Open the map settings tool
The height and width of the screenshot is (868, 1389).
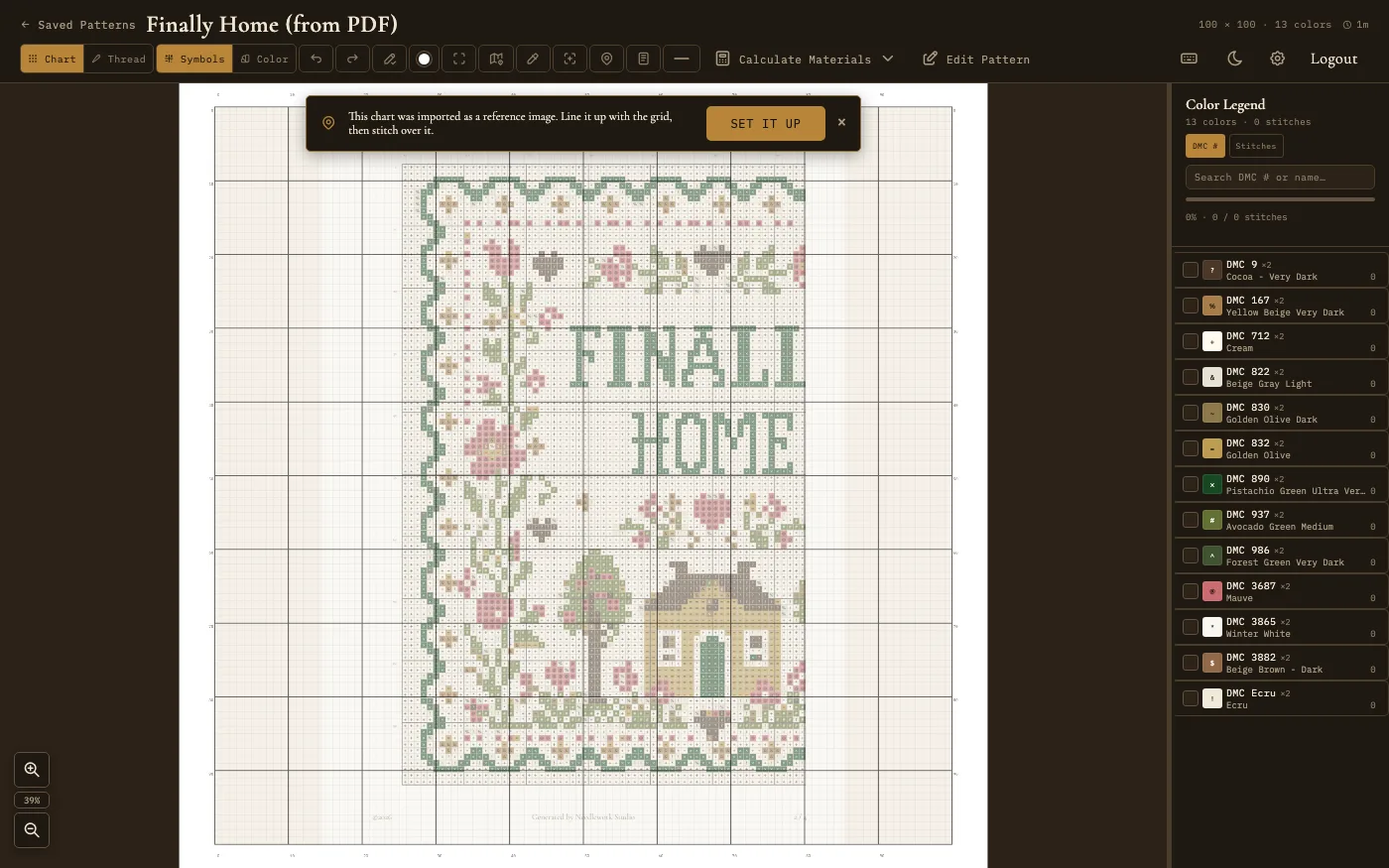[x=496, y=59]
